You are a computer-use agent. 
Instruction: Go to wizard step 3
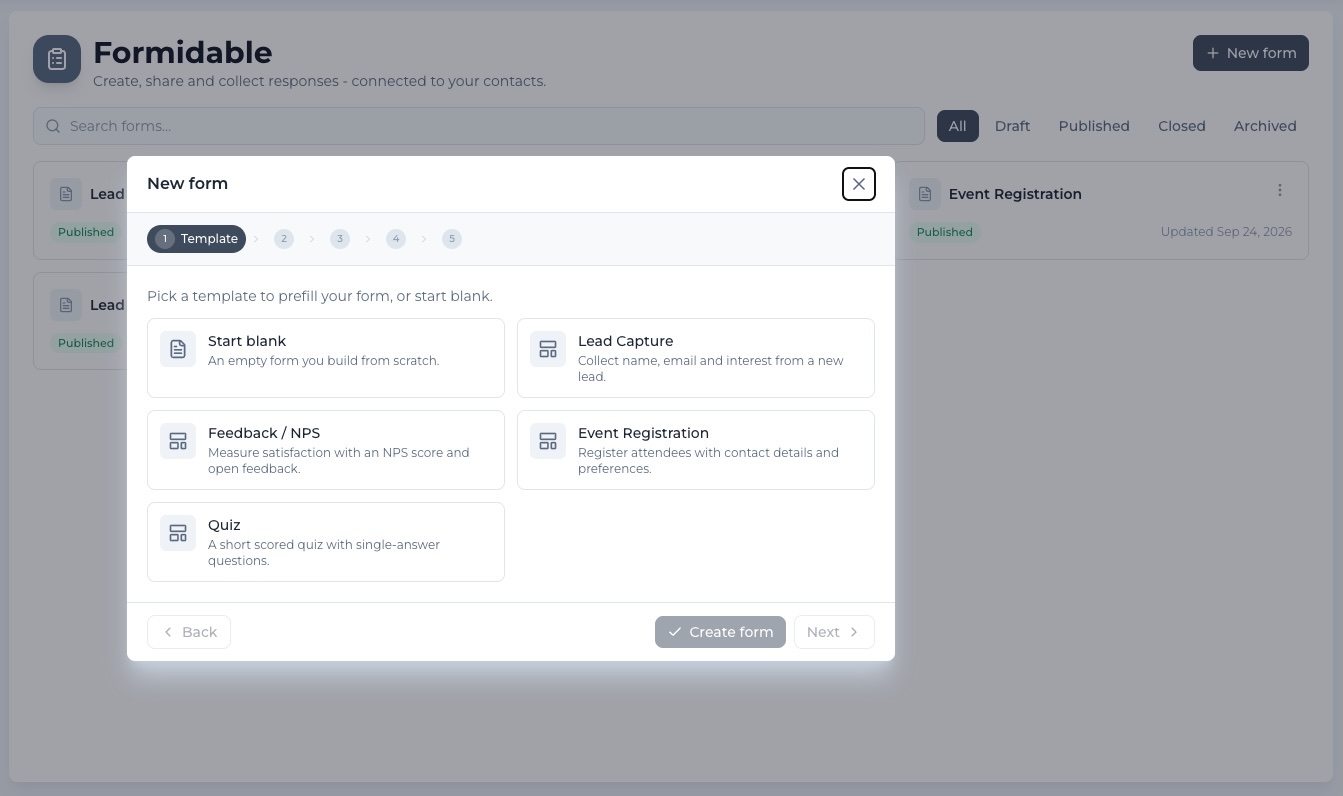coord(340,239)
